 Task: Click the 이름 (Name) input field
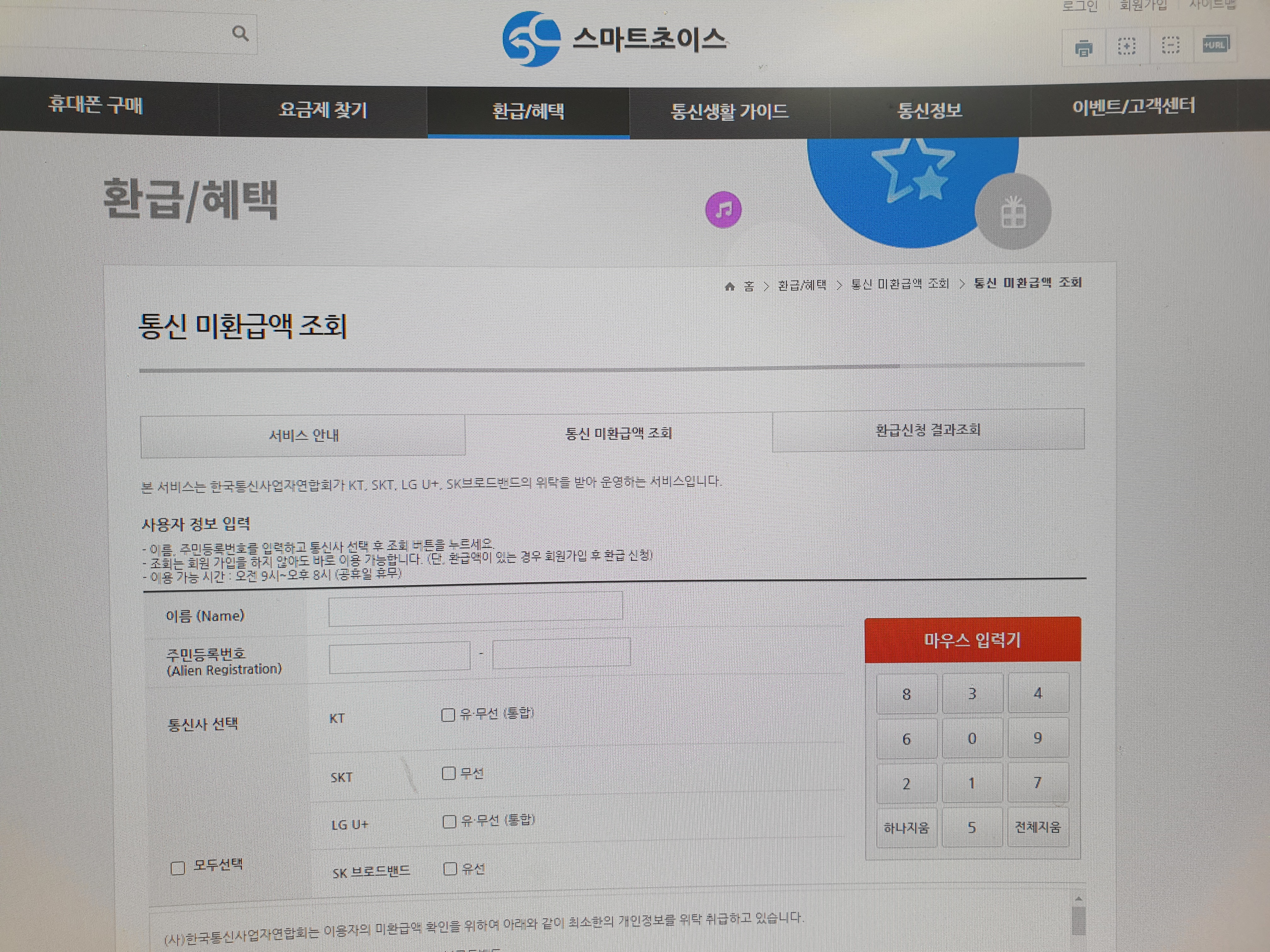[x=475, y=608]
